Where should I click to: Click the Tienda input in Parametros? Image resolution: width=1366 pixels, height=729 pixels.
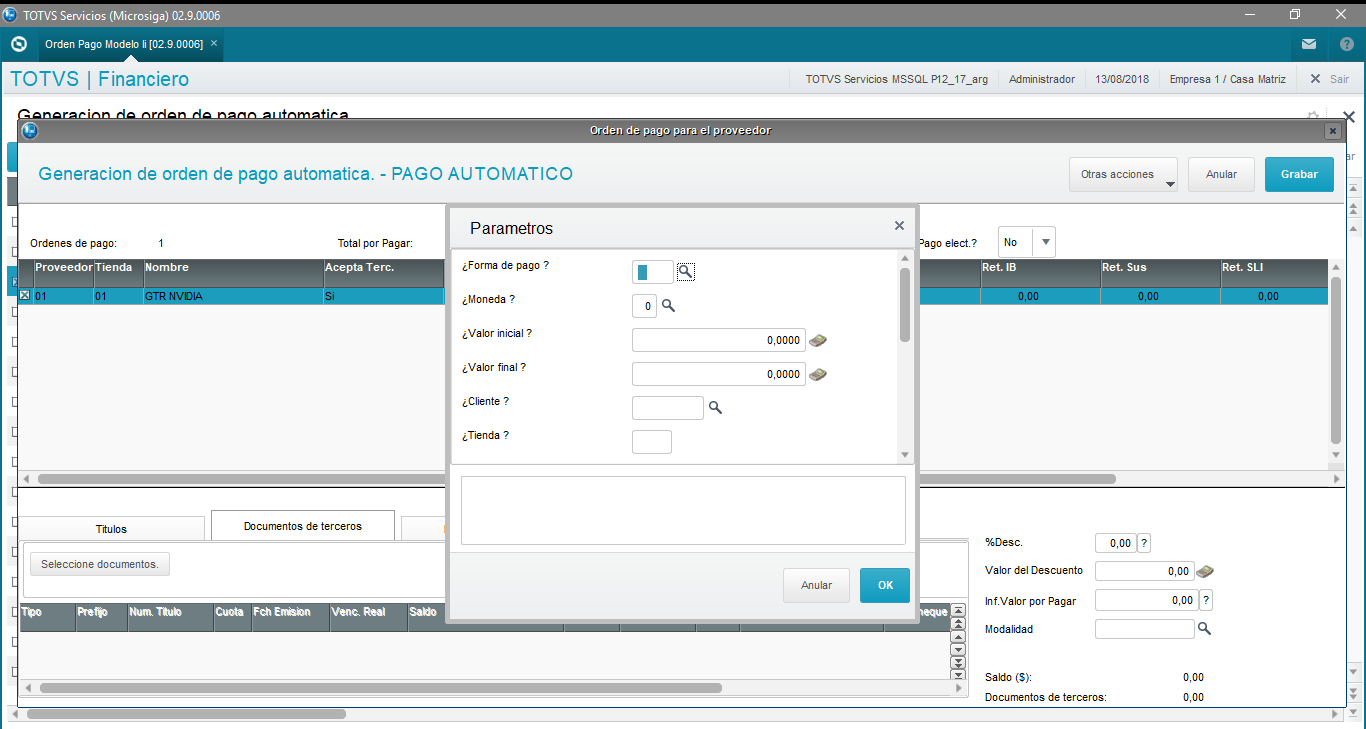click(652, 442)
